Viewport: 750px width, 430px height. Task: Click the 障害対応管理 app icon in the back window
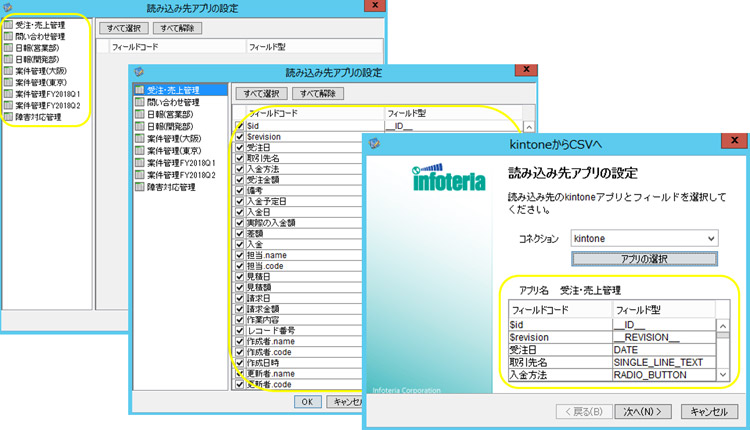click(8, 116)
